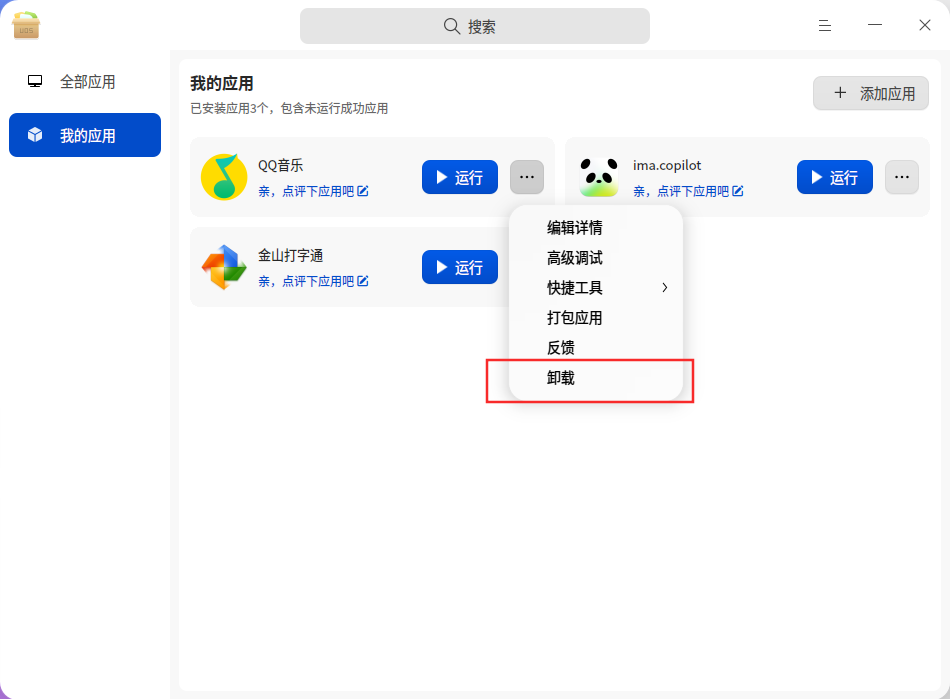Run the QQ音乐 app
The height and width of the screenshot is (699, 950).
tap(460, 177)
